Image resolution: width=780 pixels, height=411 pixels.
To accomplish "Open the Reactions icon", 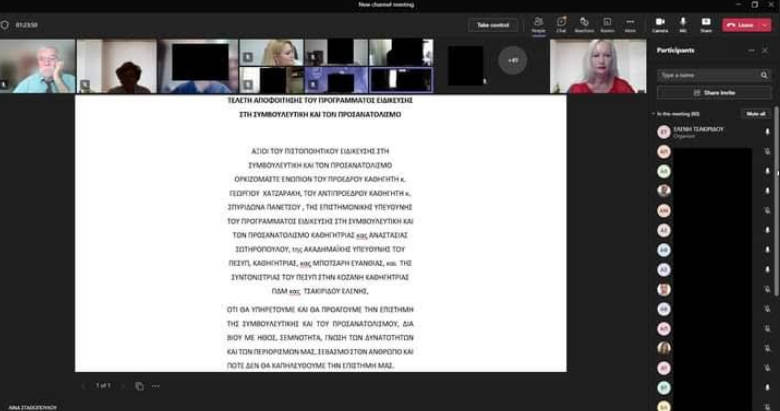I will pos(584,24).
